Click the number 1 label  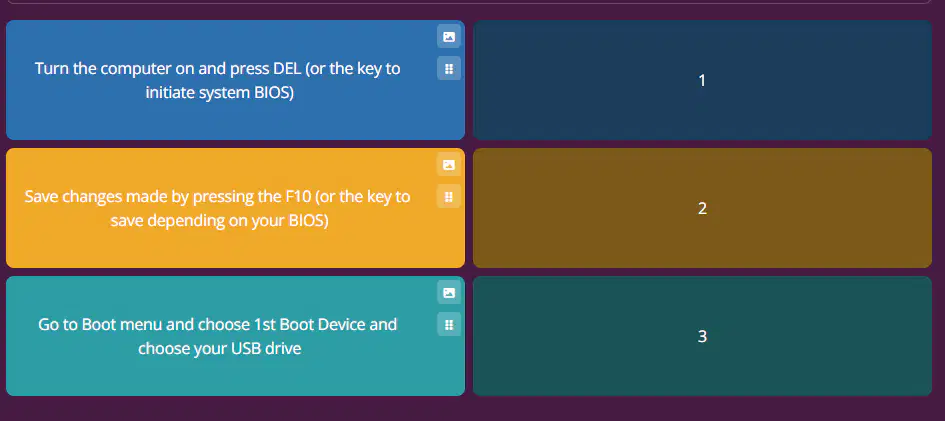tap(702, 80)
